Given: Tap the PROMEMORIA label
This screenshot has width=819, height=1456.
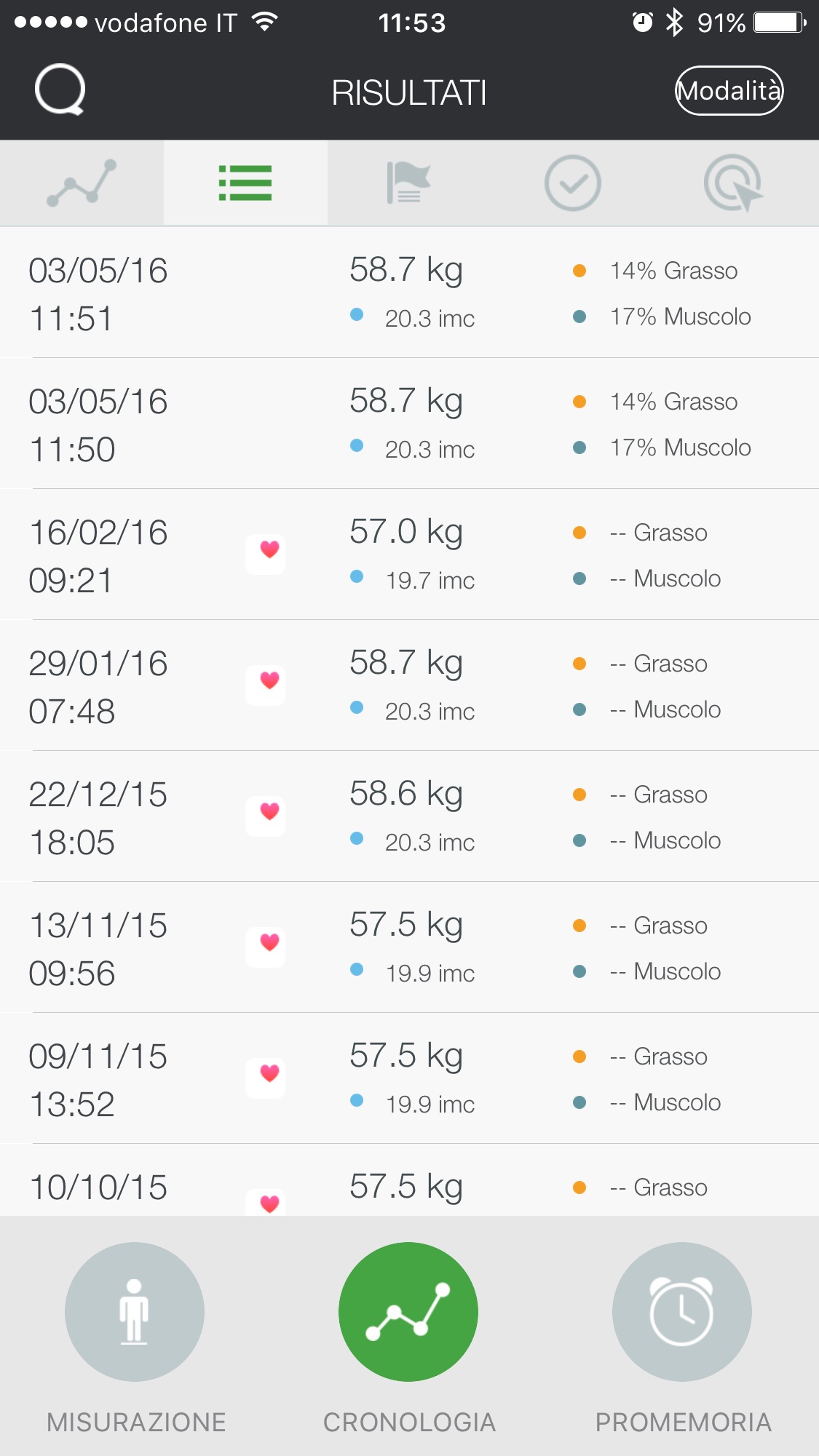Looking at the screenshot, I should coord(683,1422).
